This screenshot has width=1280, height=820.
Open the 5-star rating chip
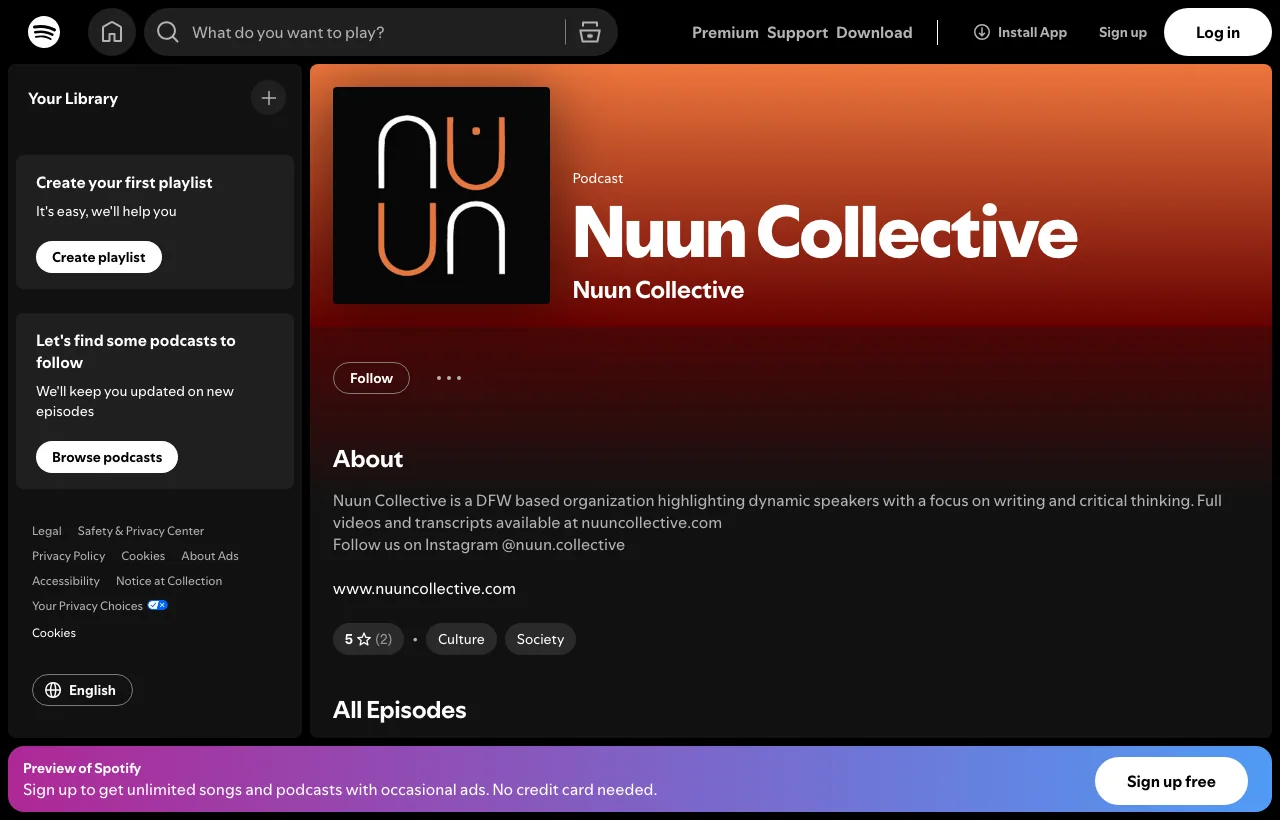point(368,639)
